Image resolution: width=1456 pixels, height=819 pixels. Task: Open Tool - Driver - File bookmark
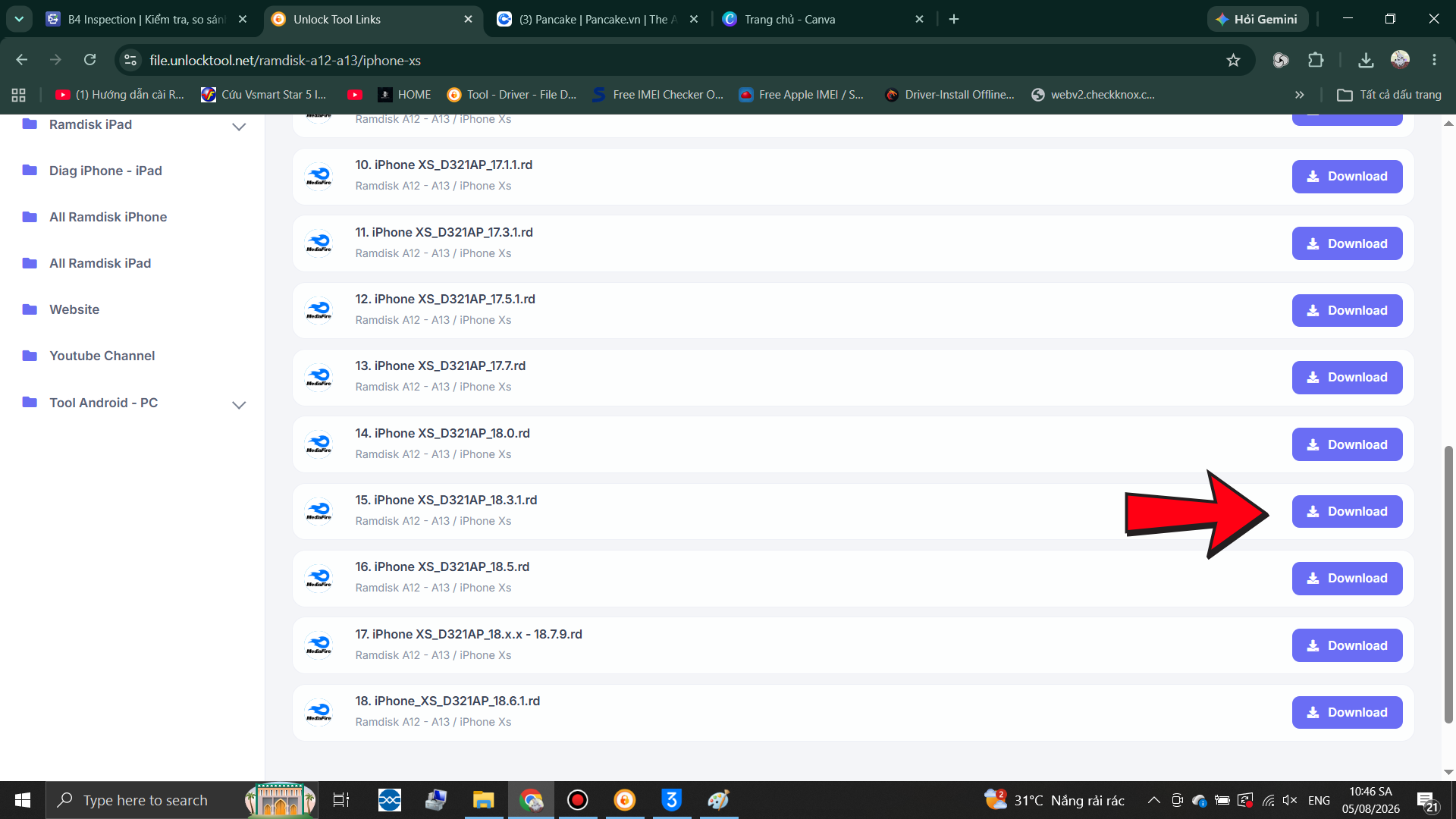512,95
